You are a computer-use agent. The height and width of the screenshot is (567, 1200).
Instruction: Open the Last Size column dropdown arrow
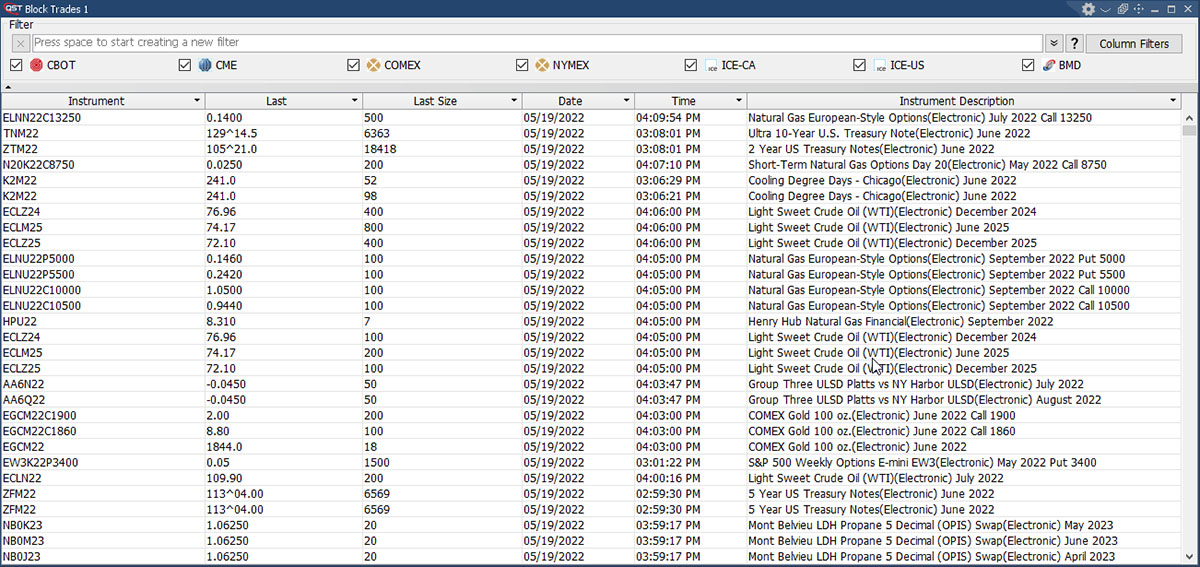tap(514, 101)
